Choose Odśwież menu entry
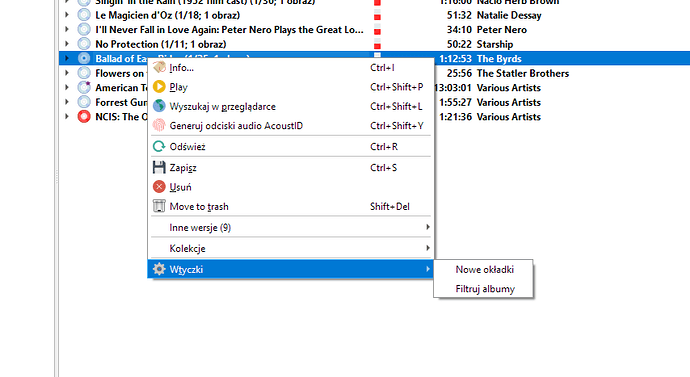The height and width of the screenshot is (377, 690). [291, 146]
